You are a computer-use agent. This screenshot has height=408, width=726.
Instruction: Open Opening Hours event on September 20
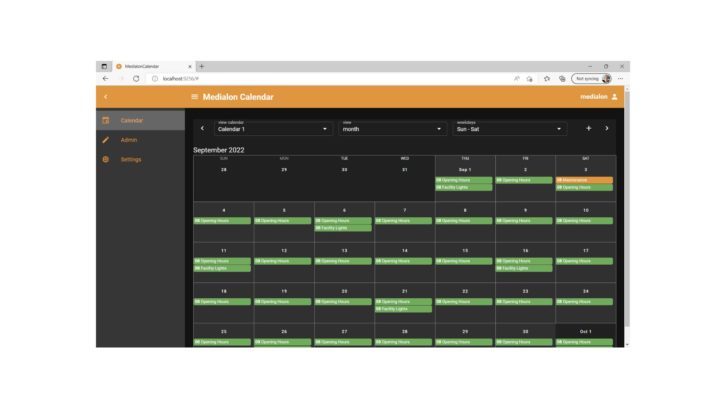(343, 301)
